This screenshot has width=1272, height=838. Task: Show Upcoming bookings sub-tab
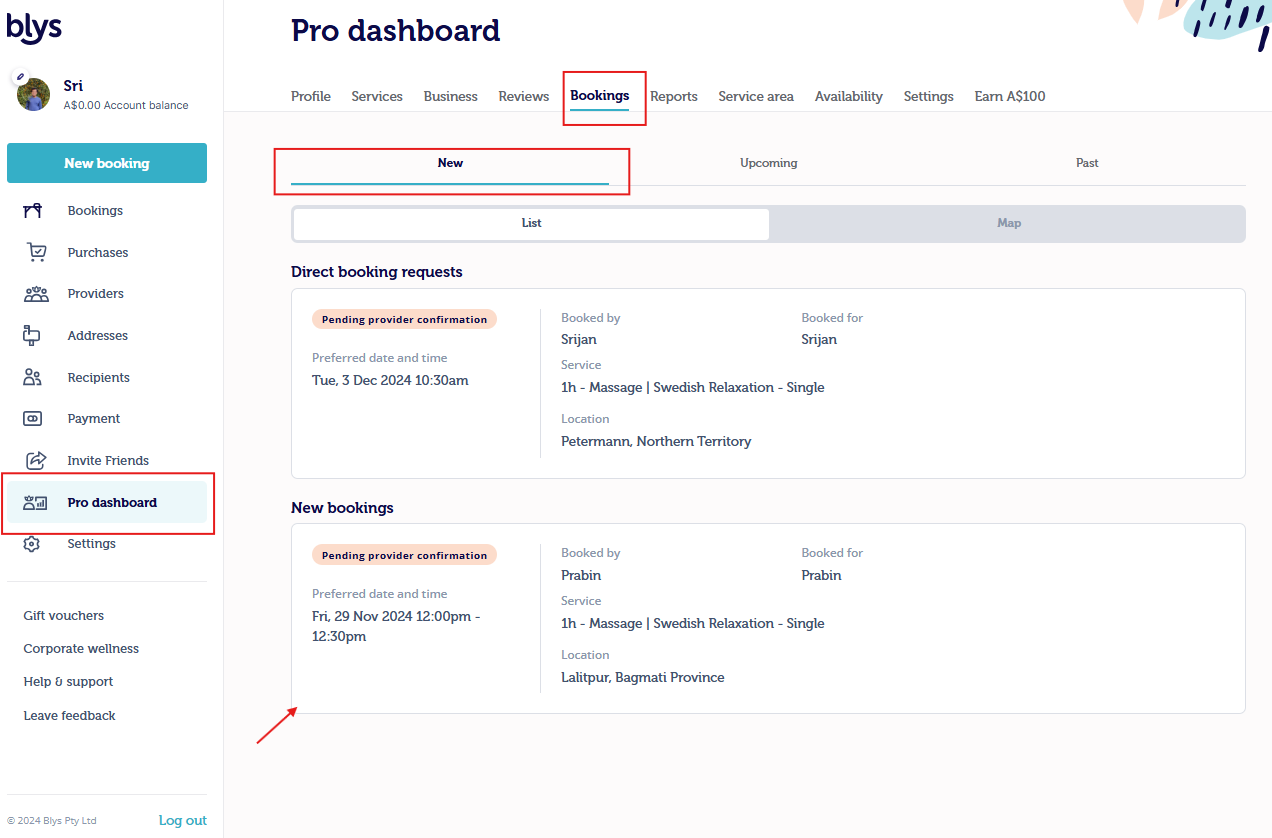point(769,163)
